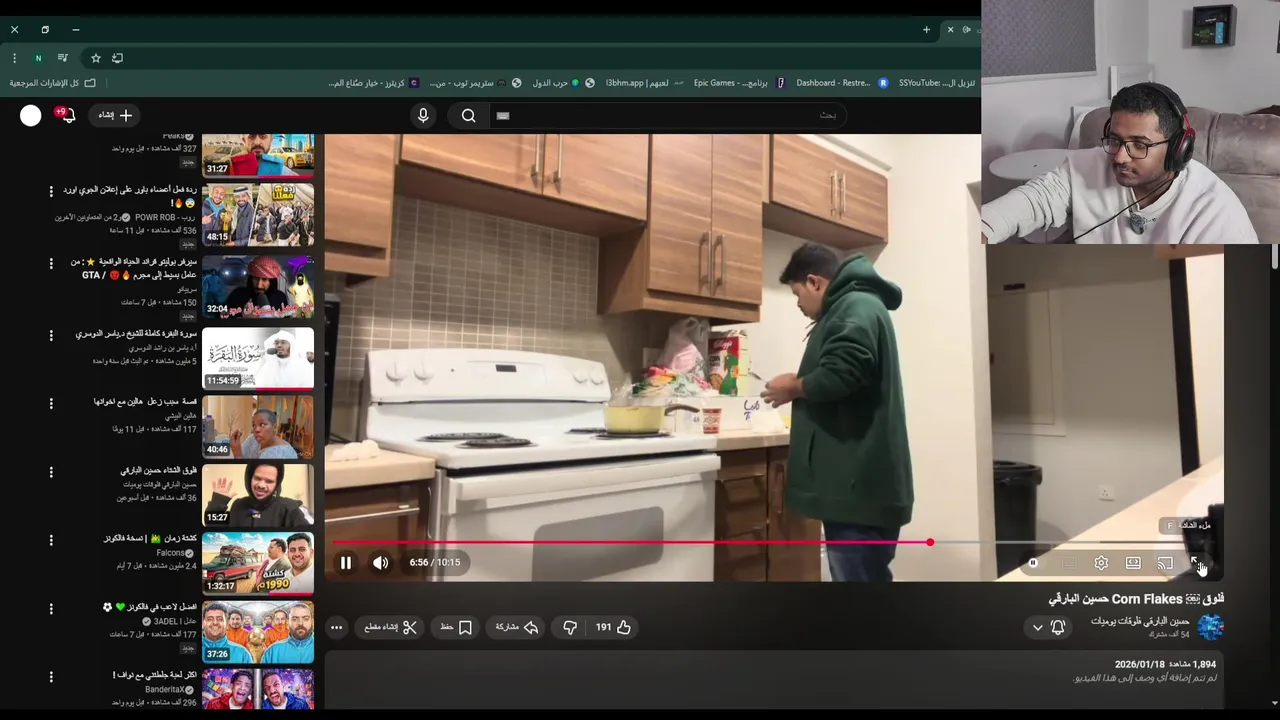Viewport: 1280px width, 720px height.
Task: Open Chrome three-dot menu
Action: 15,58
